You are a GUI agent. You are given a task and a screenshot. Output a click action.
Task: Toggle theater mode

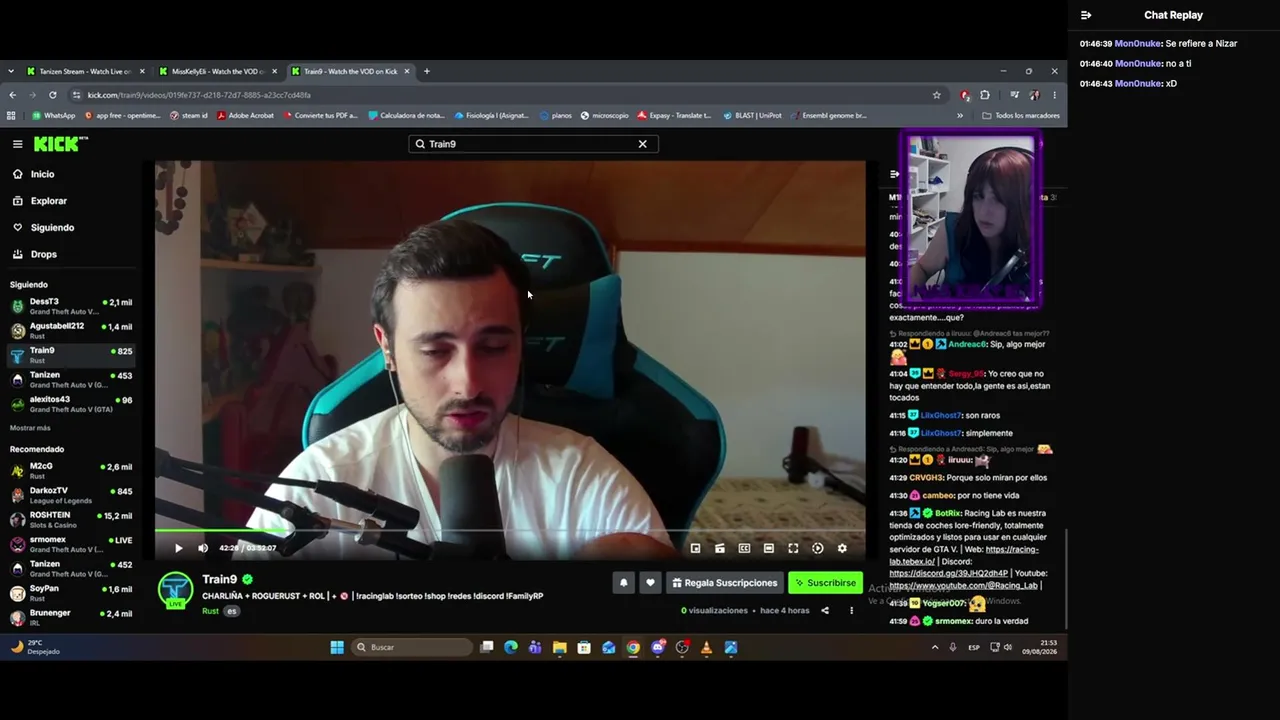point(769,548)
